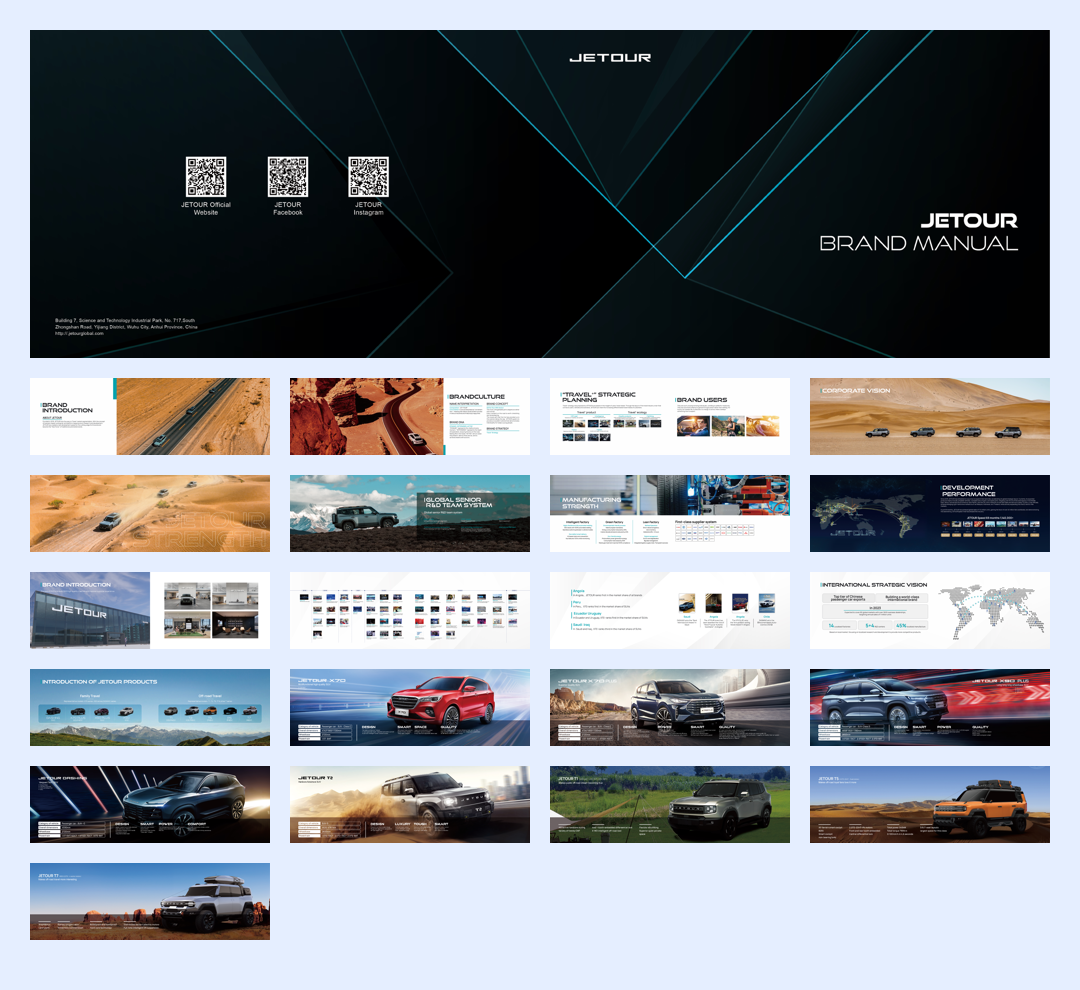Click the company address text on the cover
Screen dimensions: 1080x990
tap(126, 326)
